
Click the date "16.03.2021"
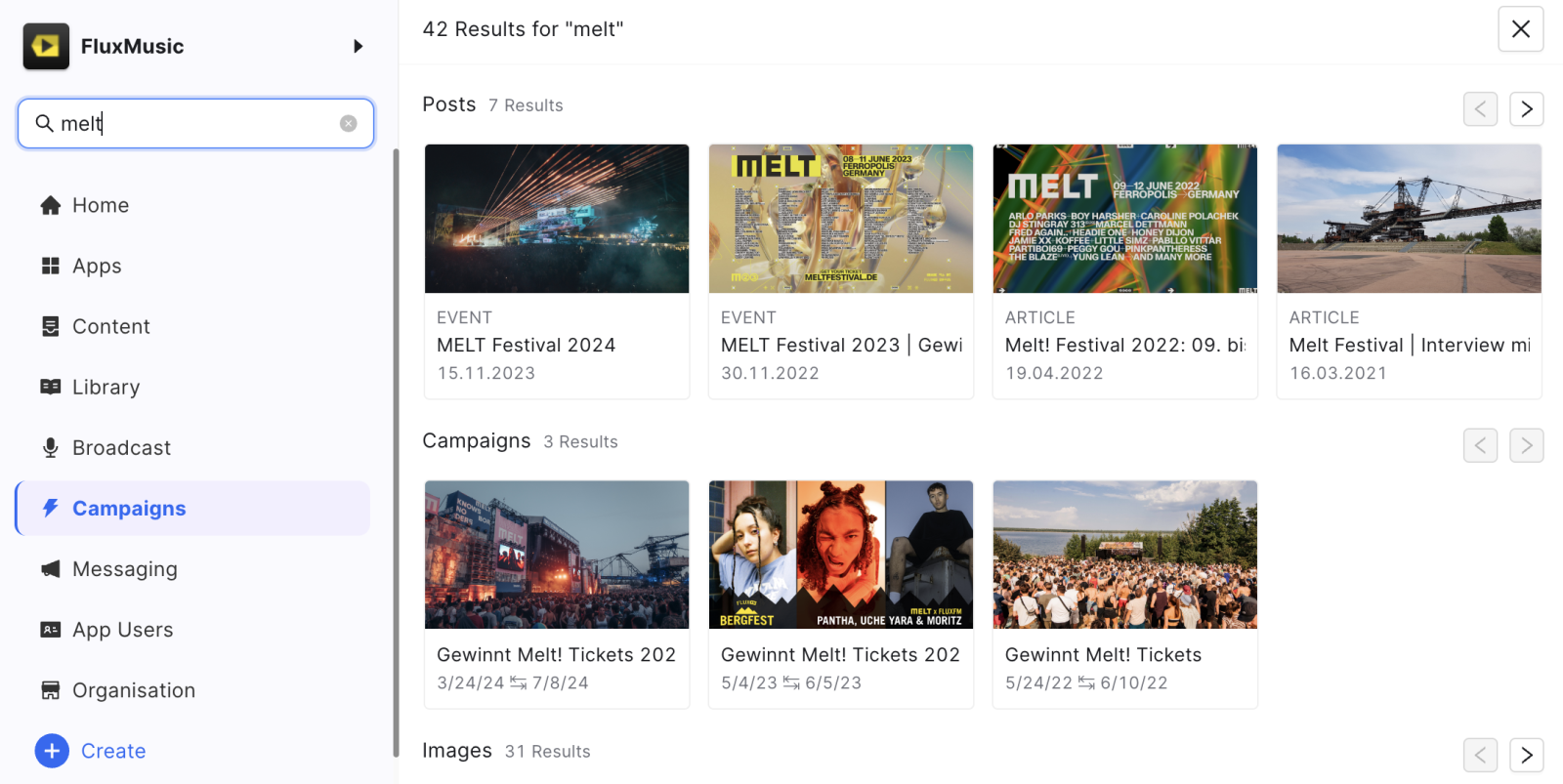point(1338,373)
